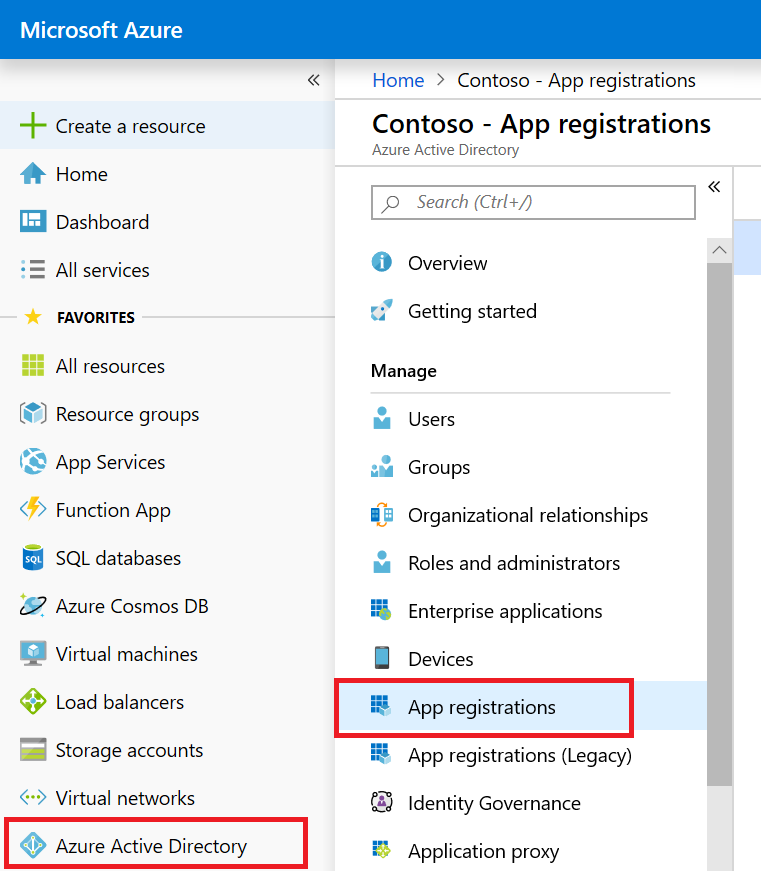Select Groups under Manage

pyautogui.click(x=521, y=467)
